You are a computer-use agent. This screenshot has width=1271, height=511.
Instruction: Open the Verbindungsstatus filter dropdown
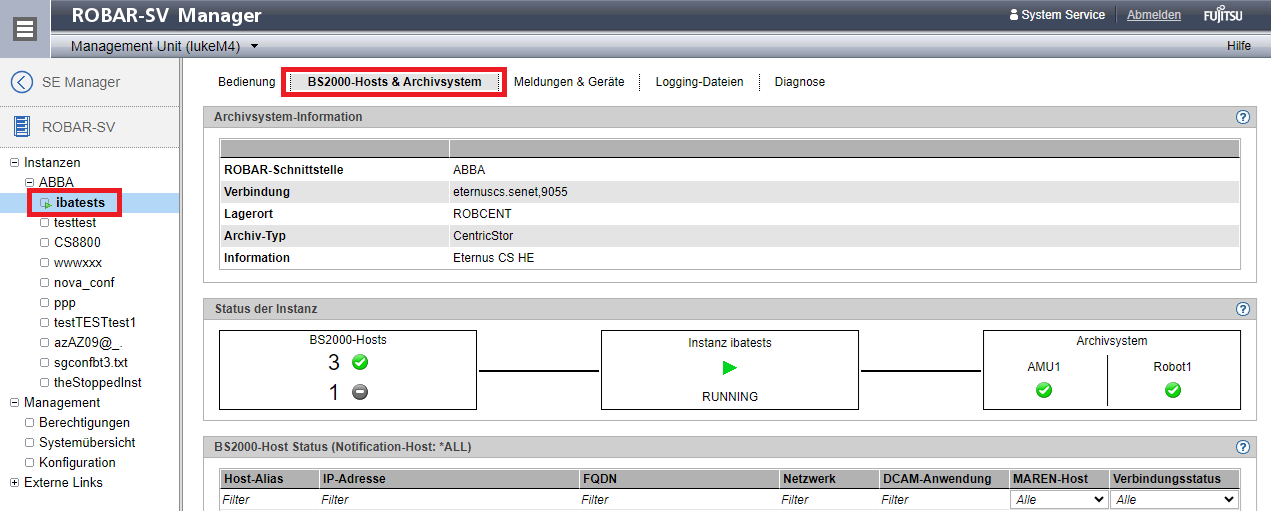coord(1174,499)
